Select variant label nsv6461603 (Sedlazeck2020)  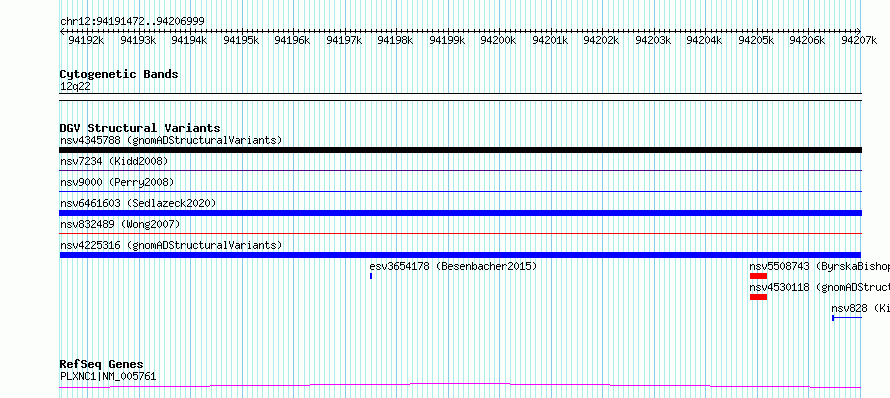(138, 203)
